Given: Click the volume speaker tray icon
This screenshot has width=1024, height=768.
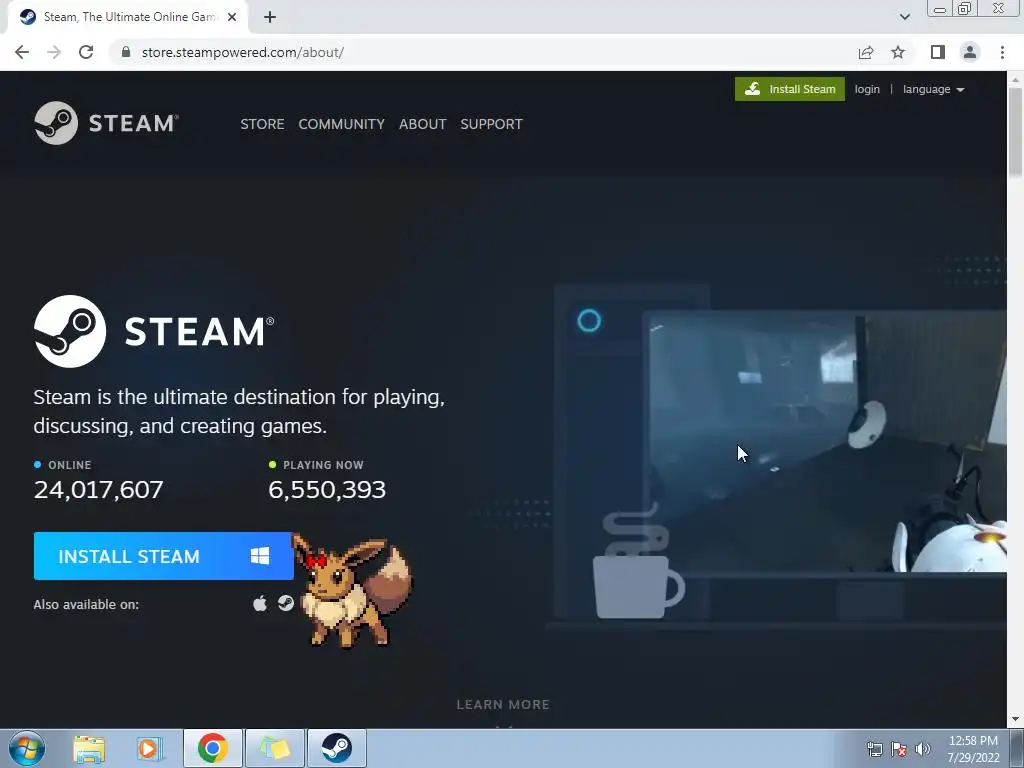Looking at the screenshot, I should 923,749.
